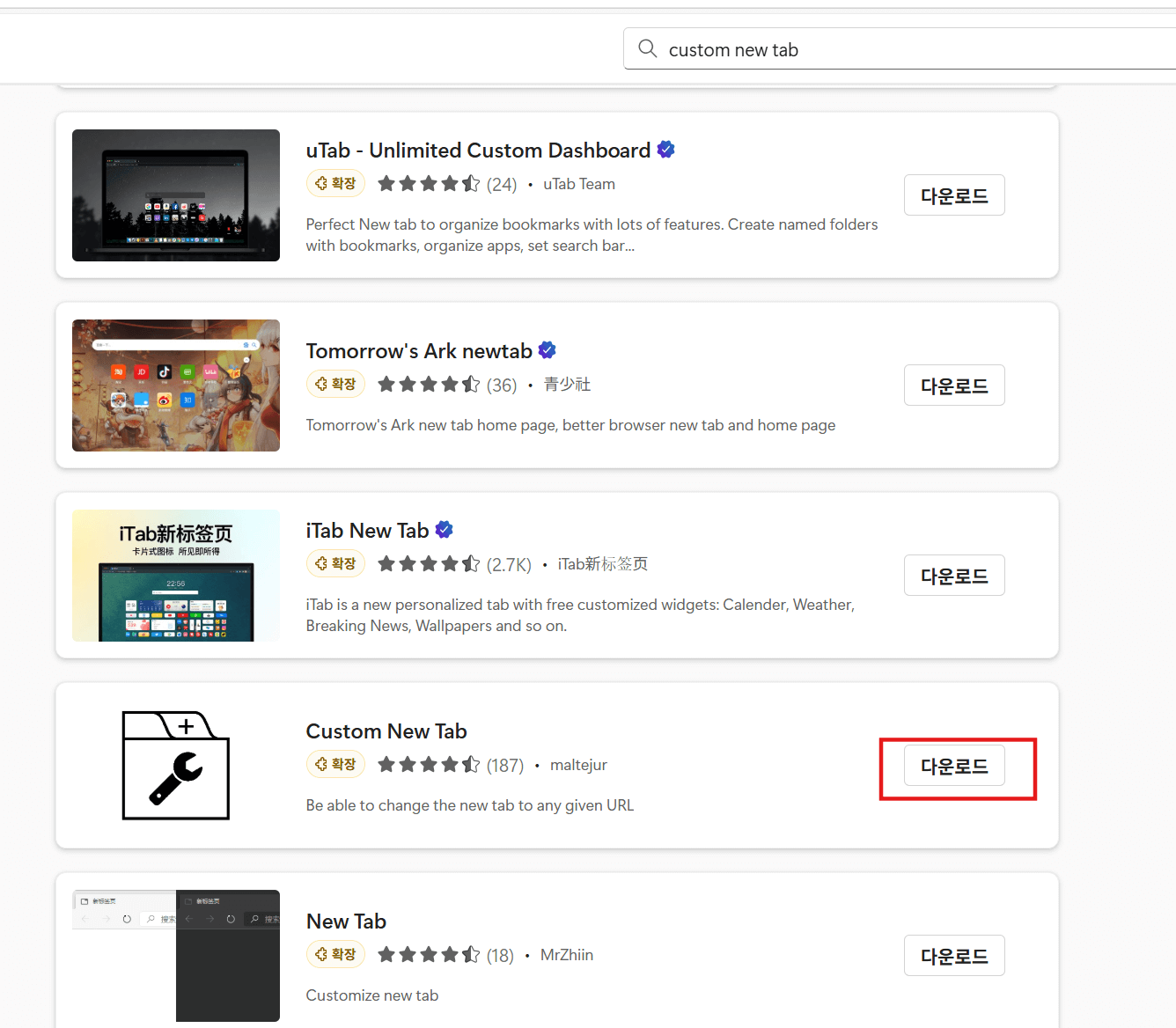Click the 확장 tag on uTab card
This screenshot has height=1028, width=1176.
(x=335, y=183)
